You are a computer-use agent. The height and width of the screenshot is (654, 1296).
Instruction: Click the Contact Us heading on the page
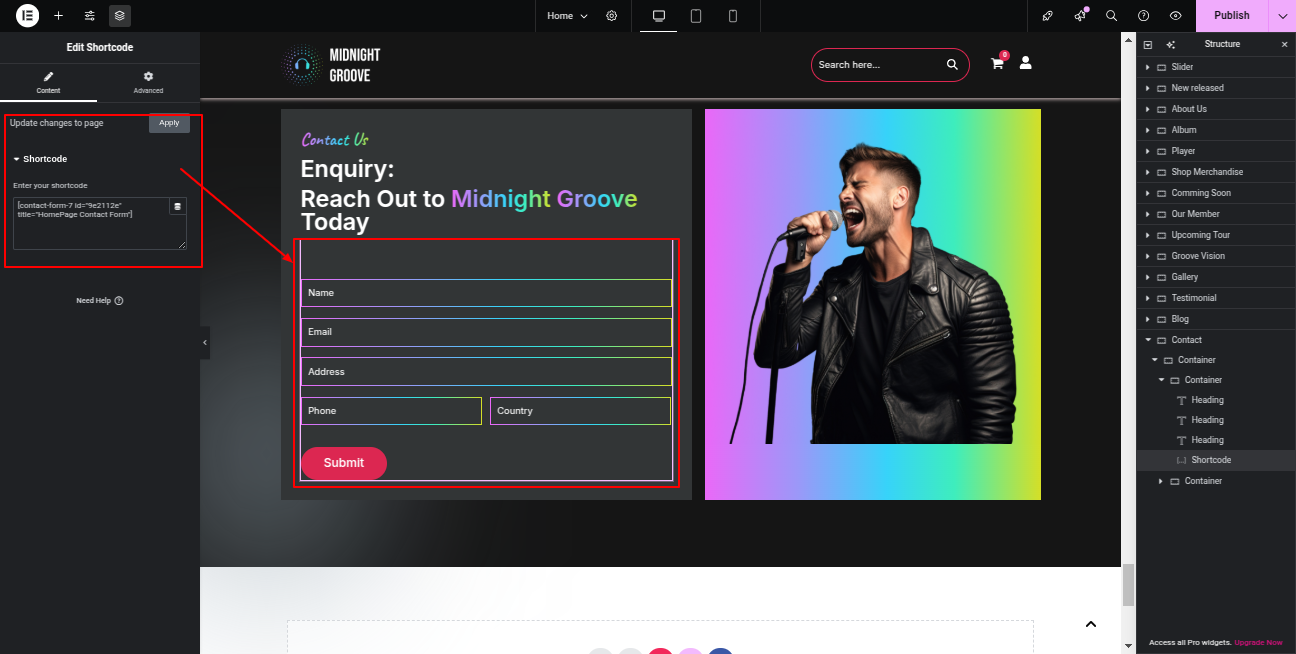pyautogui.click(x=335, y=140)
